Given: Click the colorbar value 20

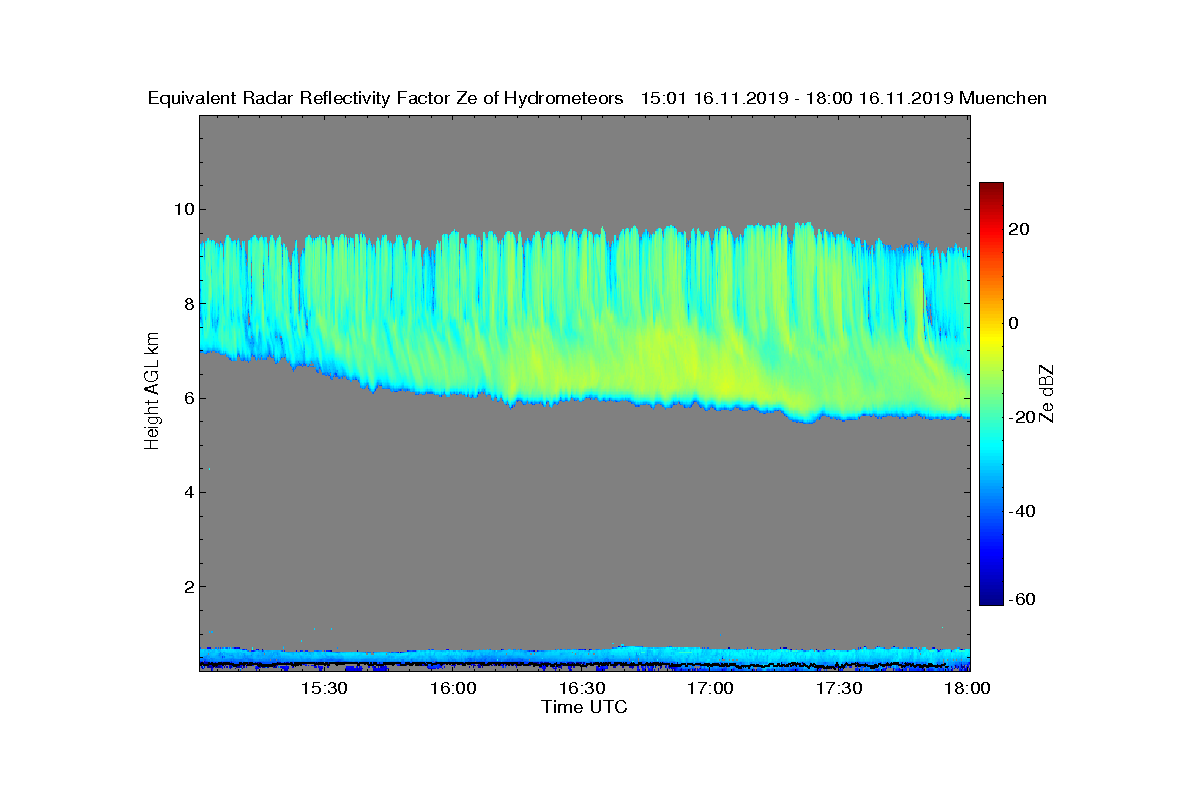Looking at the screenshot, I should (1019, 229).
